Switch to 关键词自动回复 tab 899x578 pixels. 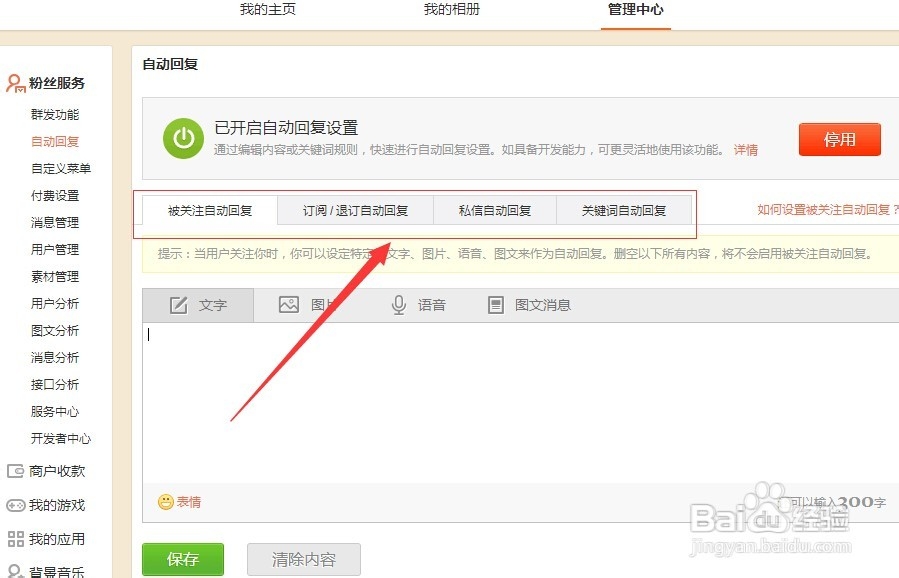coord(625,211)
